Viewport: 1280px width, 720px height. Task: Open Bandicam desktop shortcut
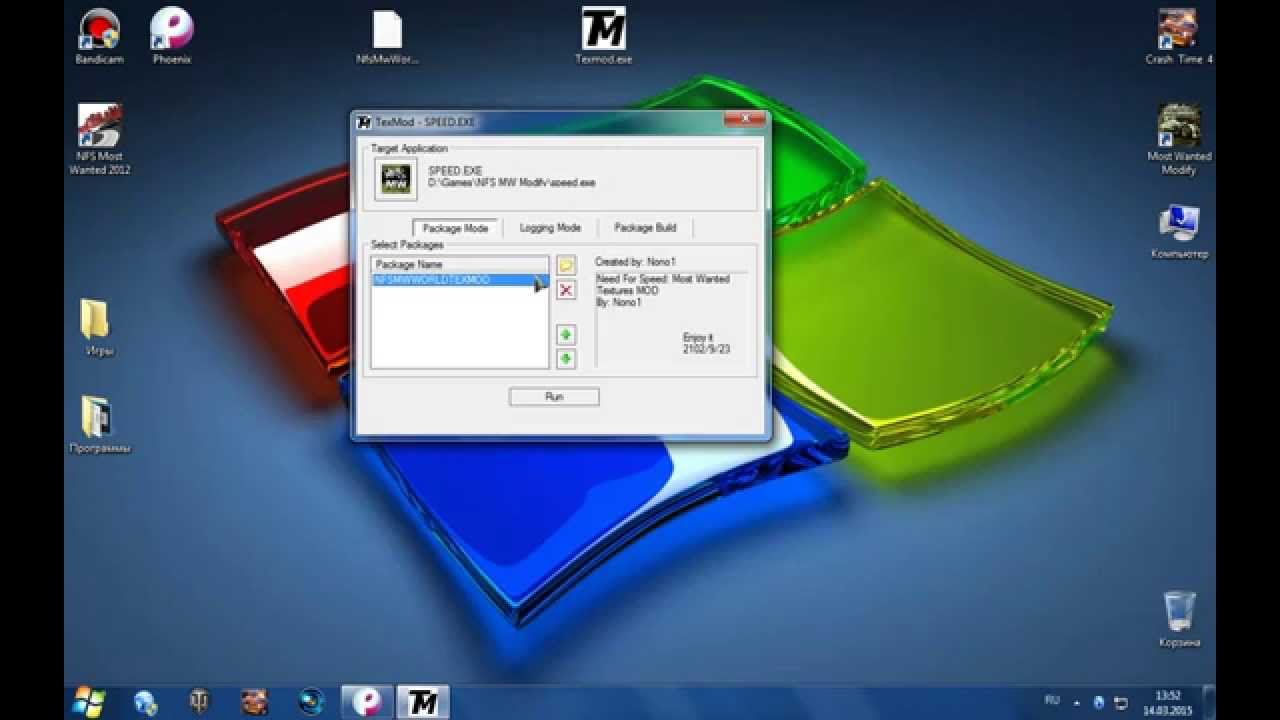(99, 37)
